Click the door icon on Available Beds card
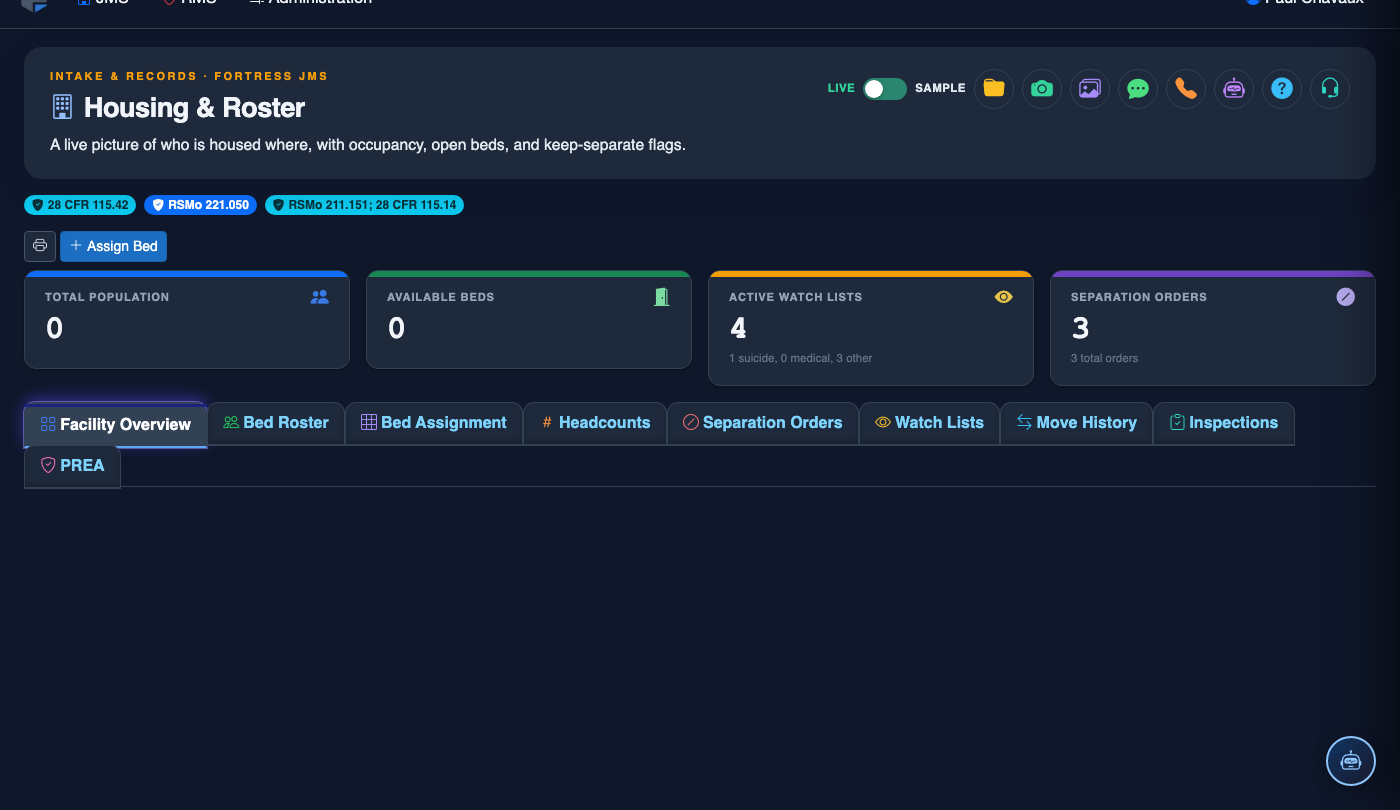Screen dimensions: 1400x810 click(x=661, y=297)
